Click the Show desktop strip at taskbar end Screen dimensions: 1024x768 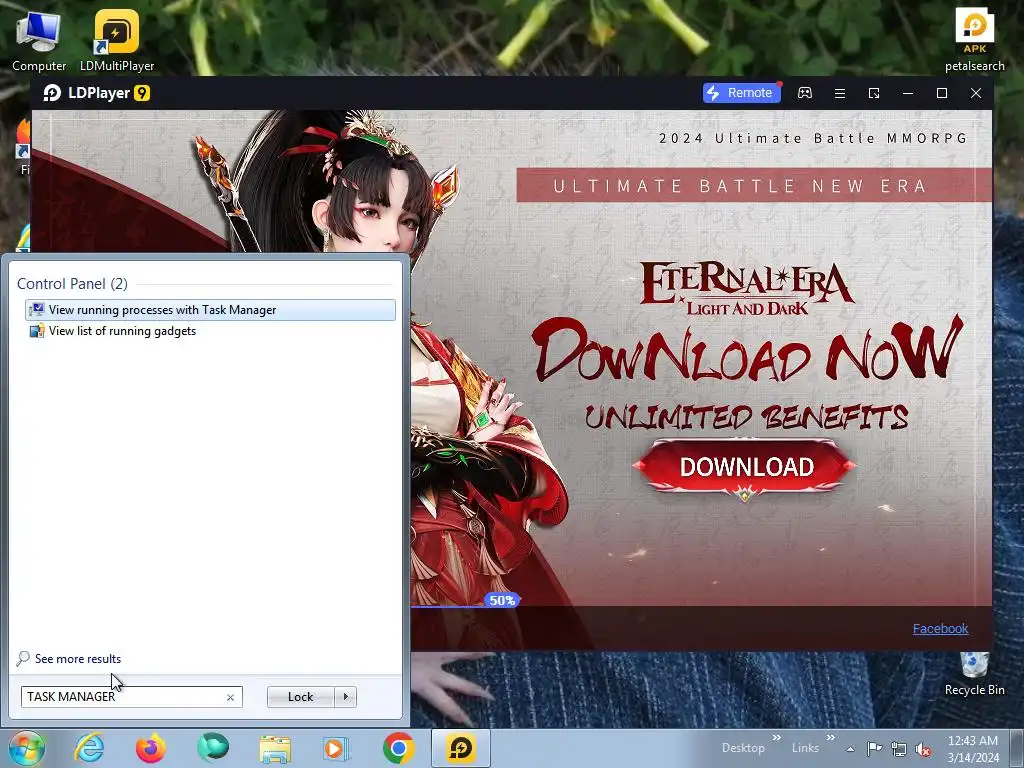[x=1017, y=748]
